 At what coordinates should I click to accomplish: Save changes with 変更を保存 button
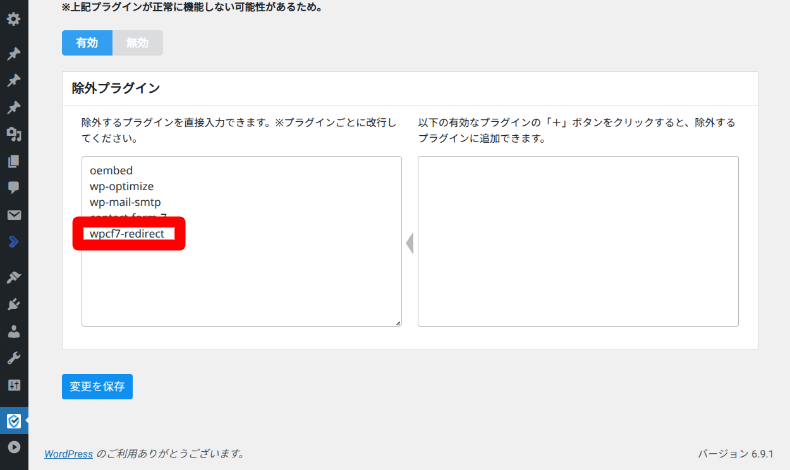pos(97,386)
